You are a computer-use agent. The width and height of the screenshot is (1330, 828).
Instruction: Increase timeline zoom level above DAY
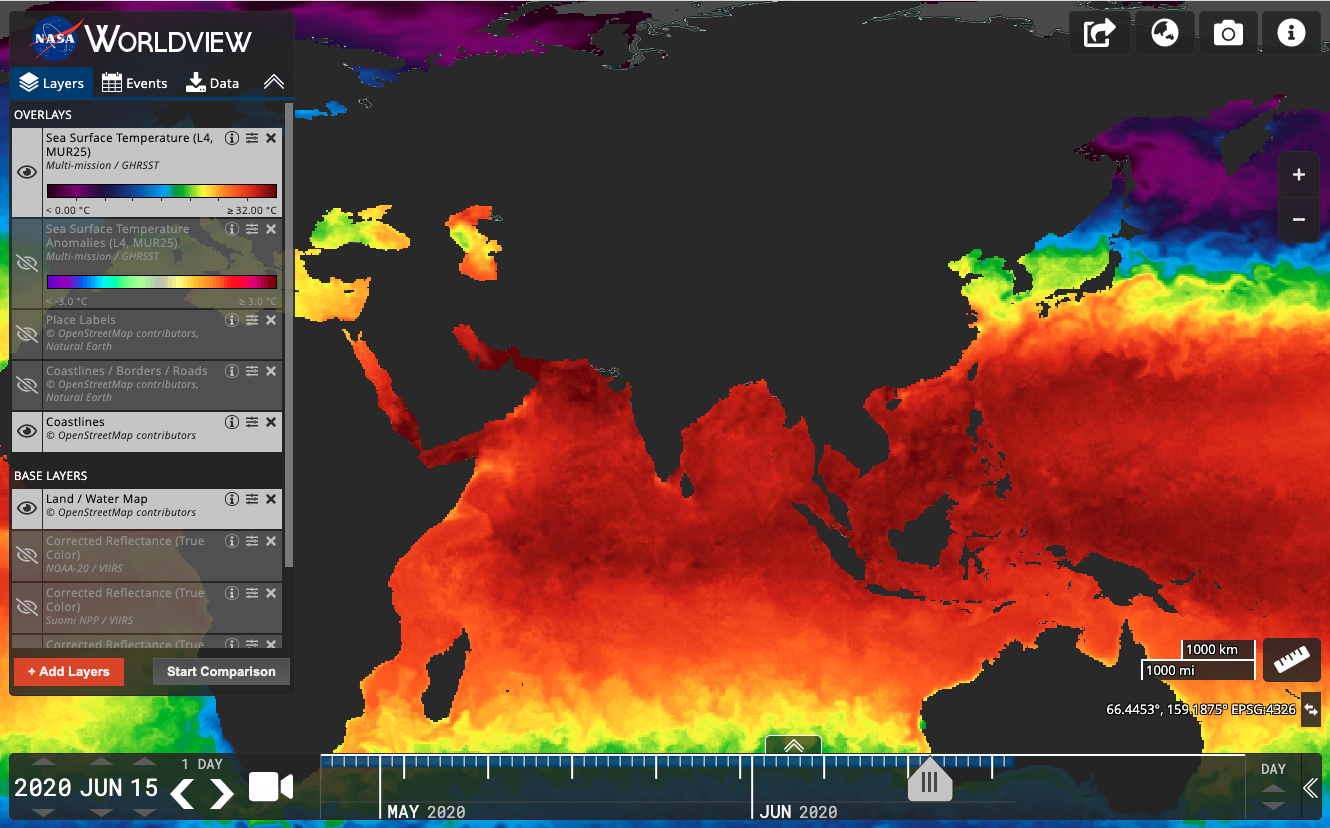pyautogui.click(x=1273, y=789)
